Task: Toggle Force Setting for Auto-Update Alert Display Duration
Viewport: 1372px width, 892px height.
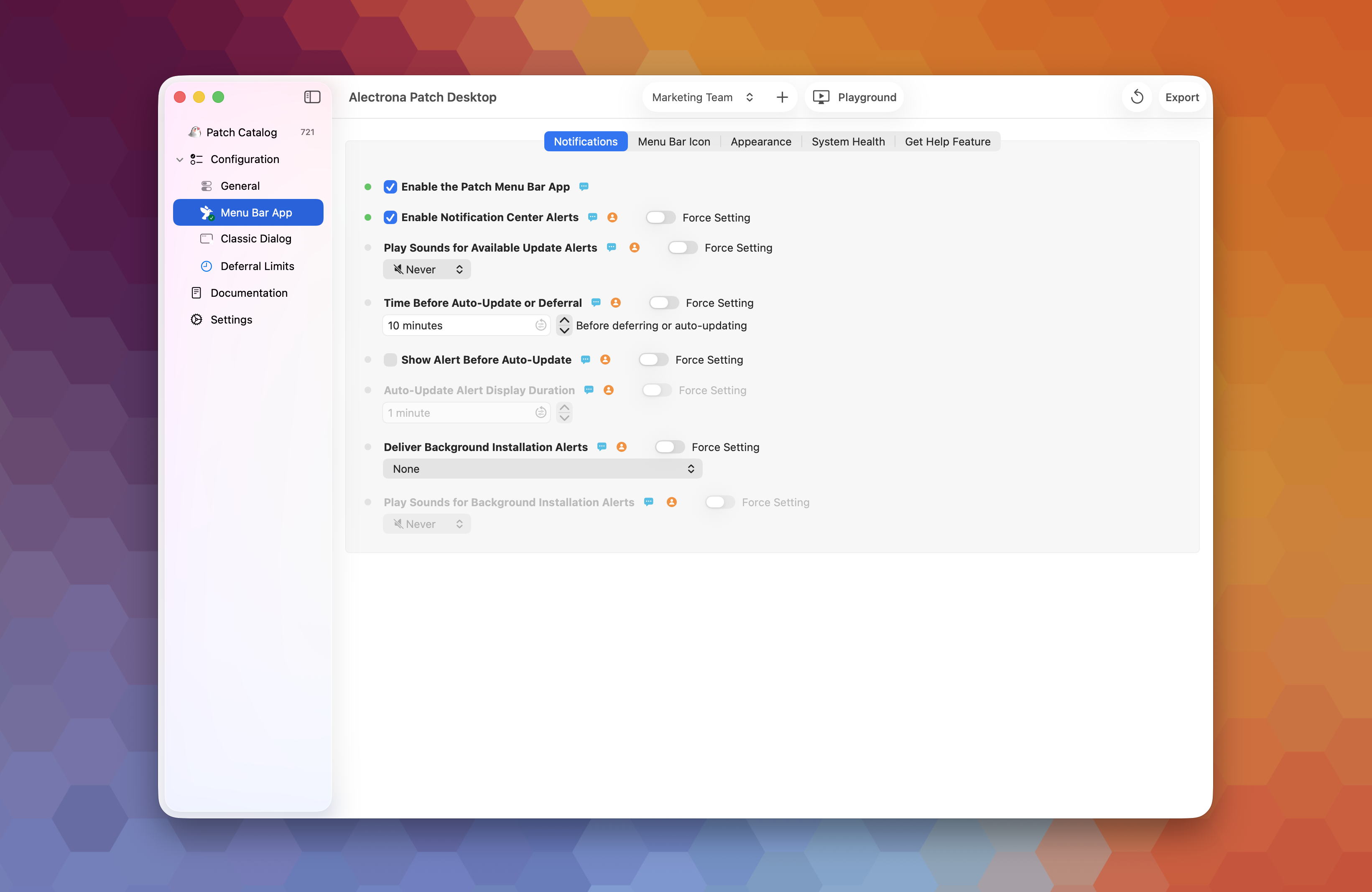Action: (x=657, y=390)
